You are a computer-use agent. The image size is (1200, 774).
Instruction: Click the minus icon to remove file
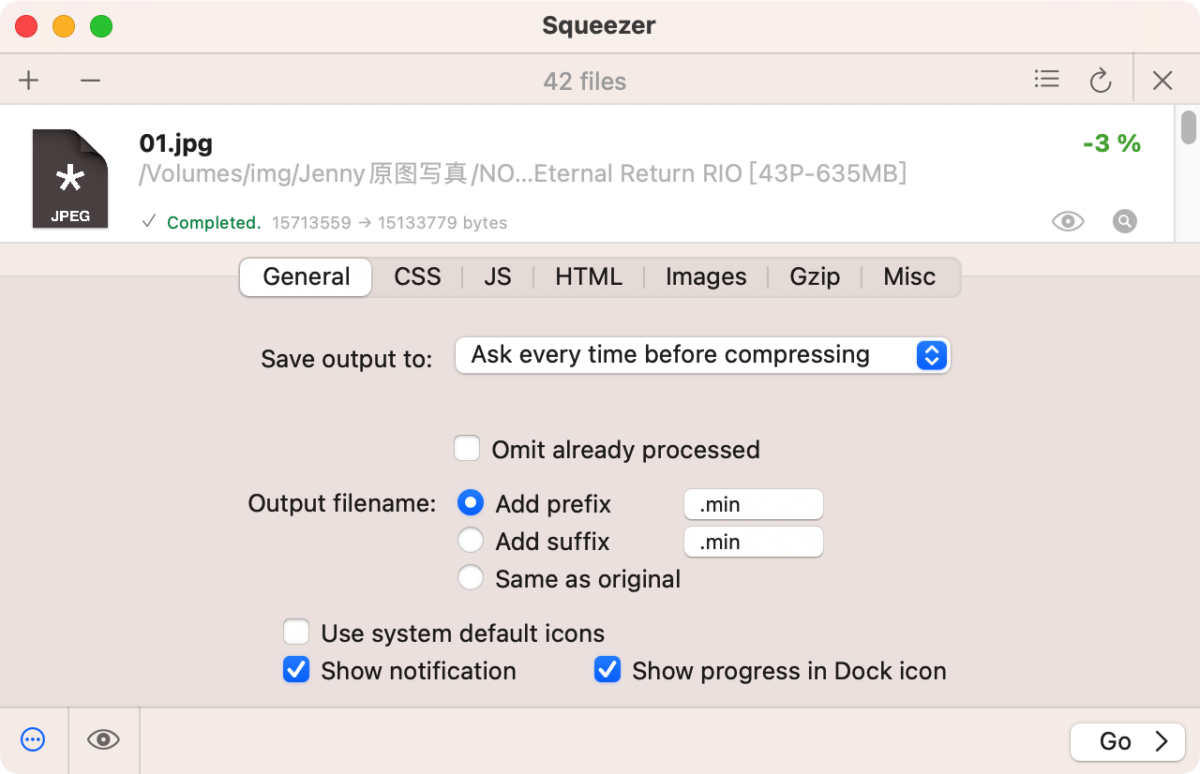90,81
